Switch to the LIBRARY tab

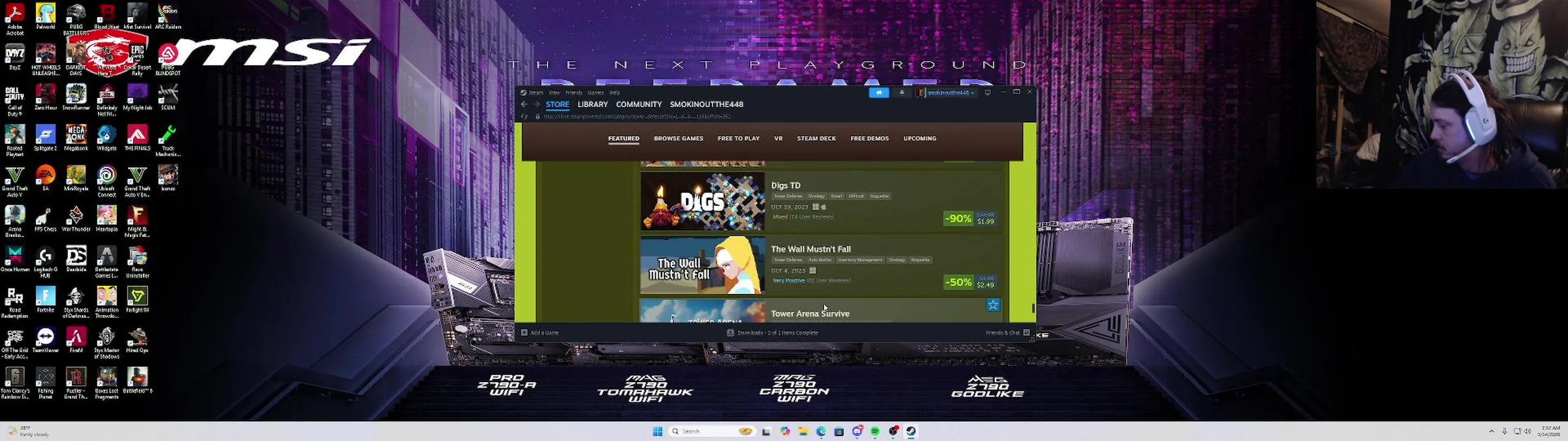(x=592, y=104)
